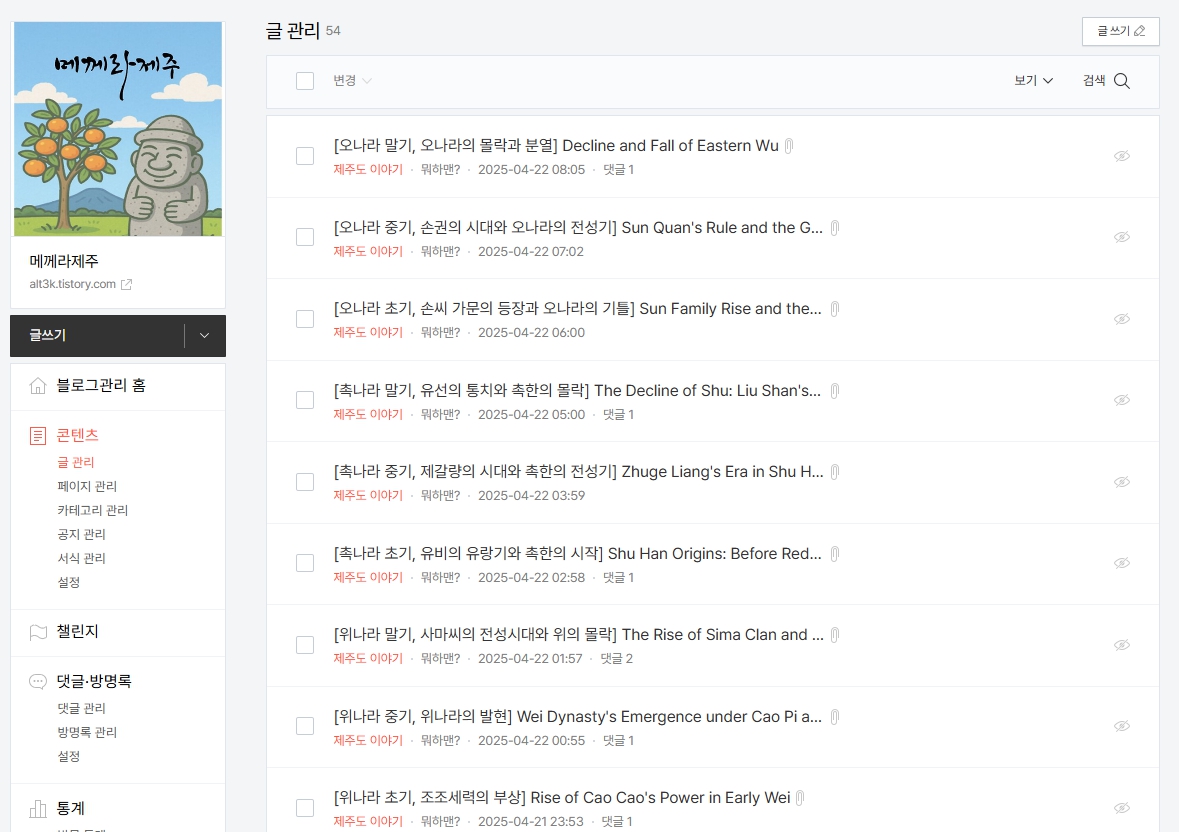This screenshot has width=1179, height=832.
Task: Open the 블로그관리 홈 home icon
Action: tap(38, 386)
